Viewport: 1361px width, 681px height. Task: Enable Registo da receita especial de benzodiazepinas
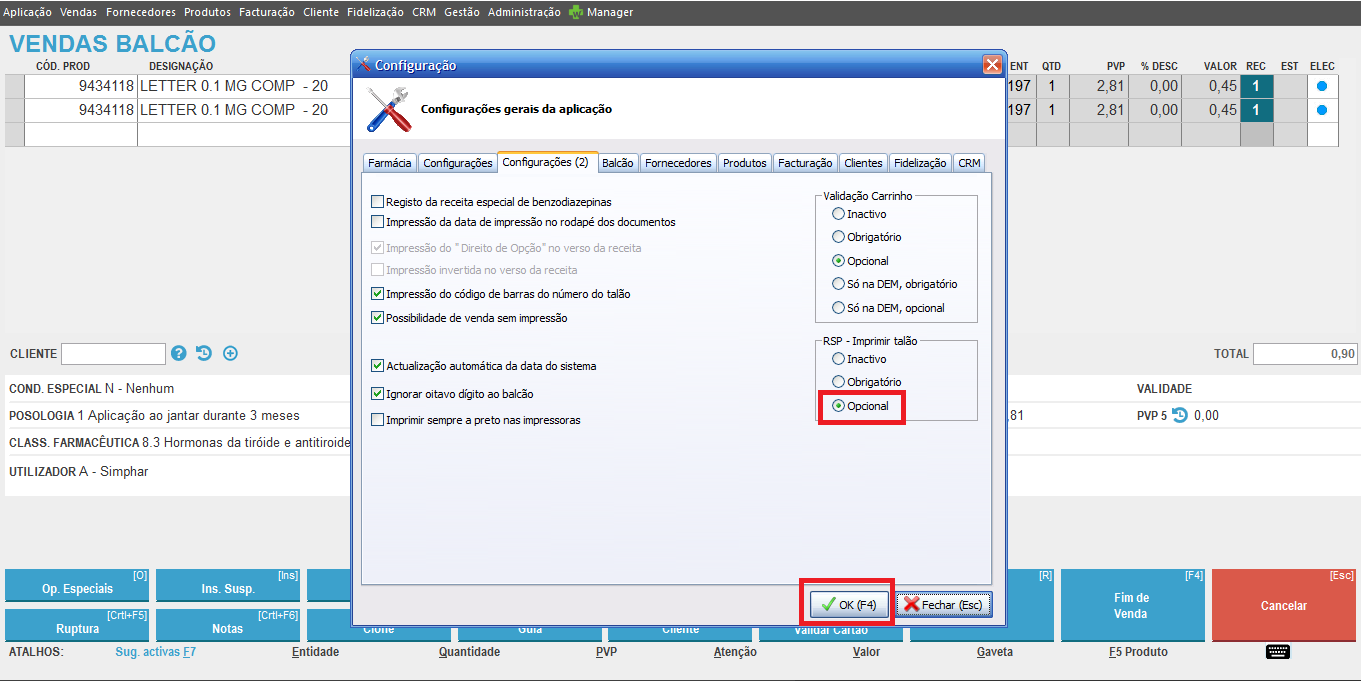pyautogui.click(x=377, y=202)
